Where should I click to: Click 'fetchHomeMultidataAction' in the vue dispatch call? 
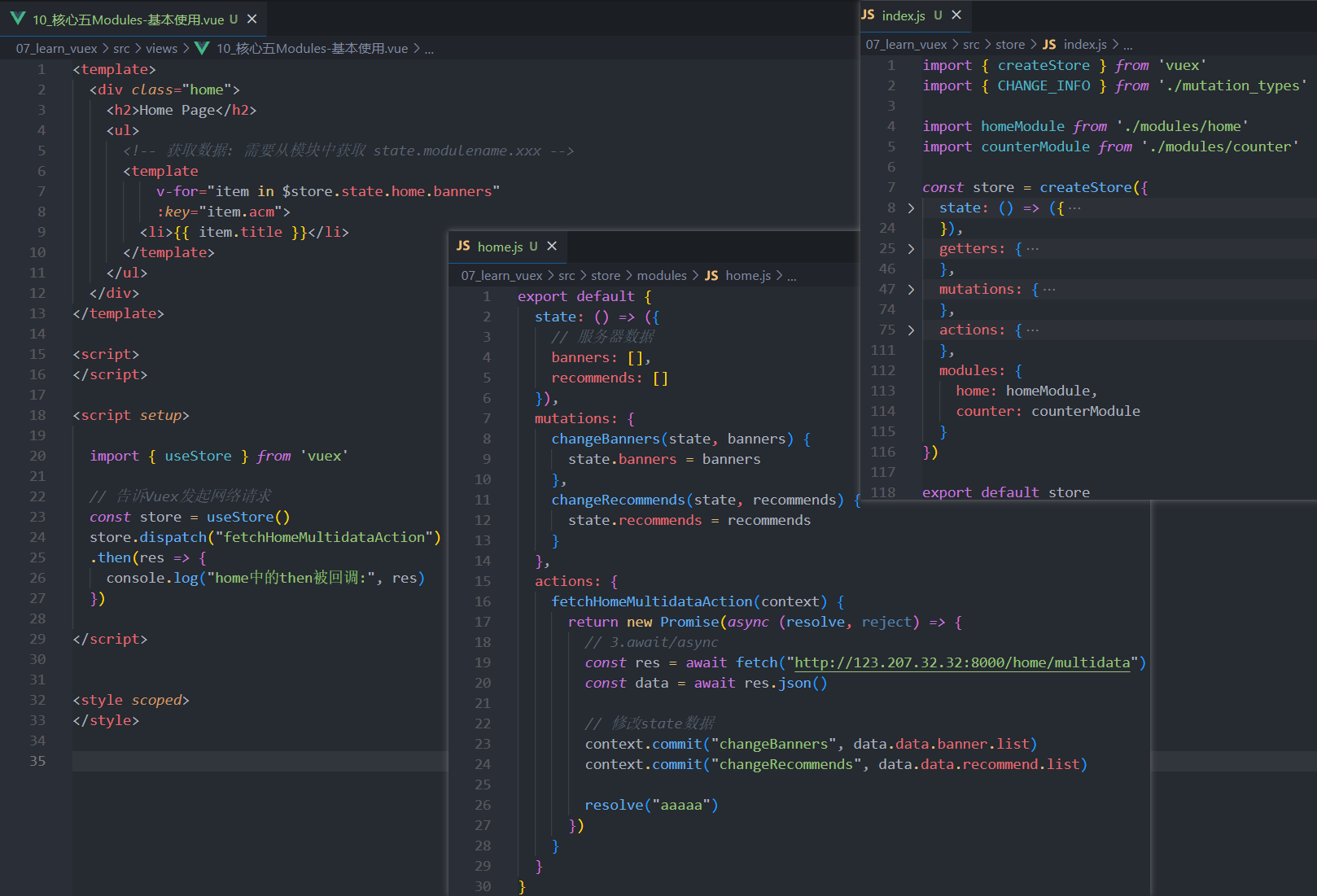pos(324,537)
